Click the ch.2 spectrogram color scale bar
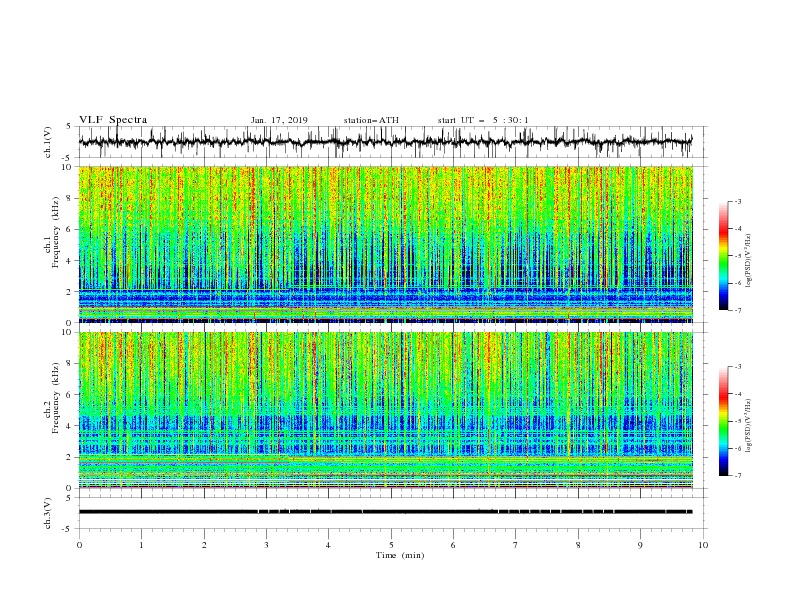The height and width of the screenshot is (612, 792). [723, 421]
